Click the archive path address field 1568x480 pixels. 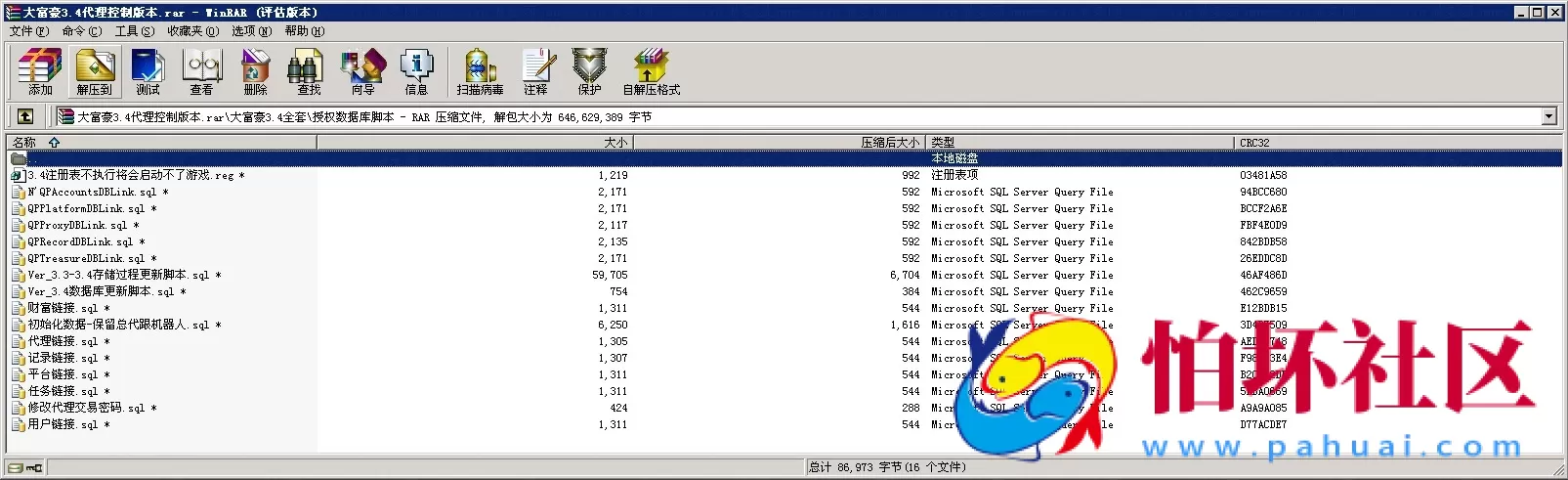point(782,116)
